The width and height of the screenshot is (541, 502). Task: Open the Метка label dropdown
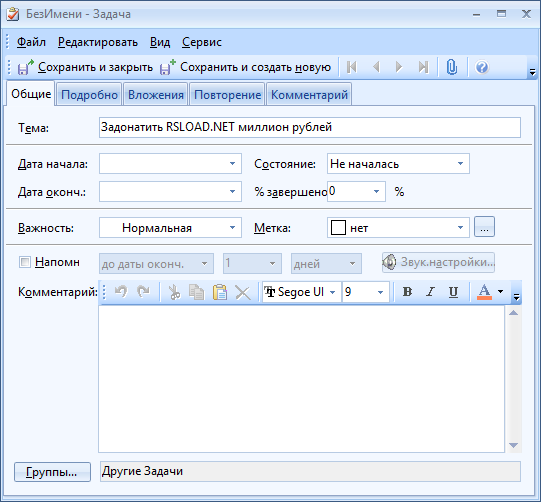tap(460, 227)
